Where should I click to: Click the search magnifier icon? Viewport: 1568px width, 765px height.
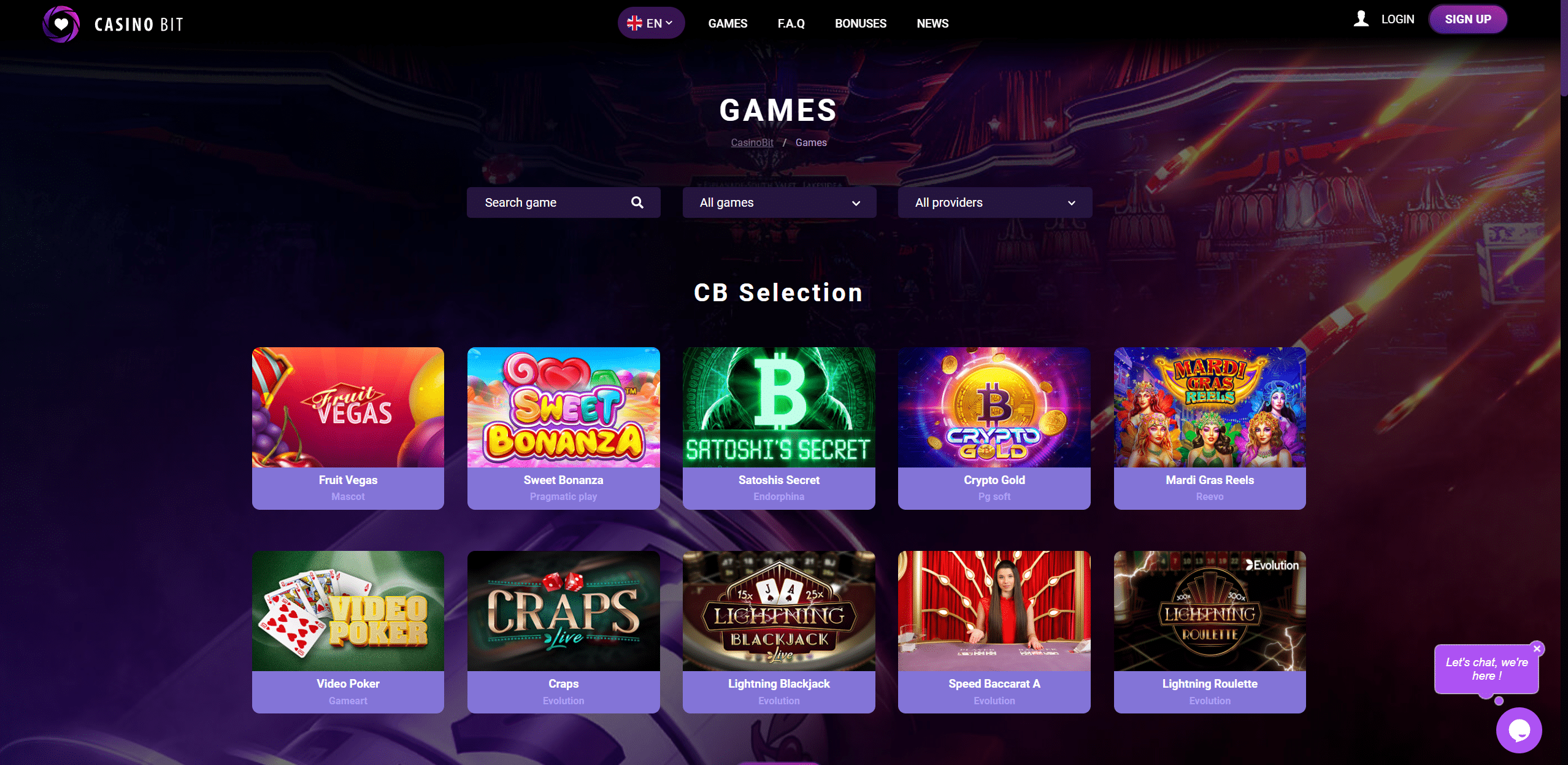coord(637,202)
